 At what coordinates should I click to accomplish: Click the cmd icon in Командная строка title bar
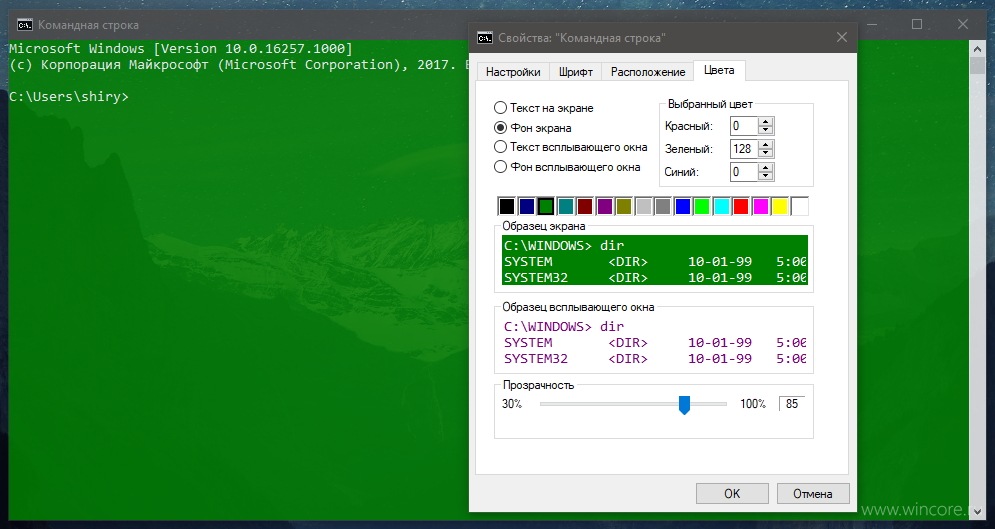25,25
